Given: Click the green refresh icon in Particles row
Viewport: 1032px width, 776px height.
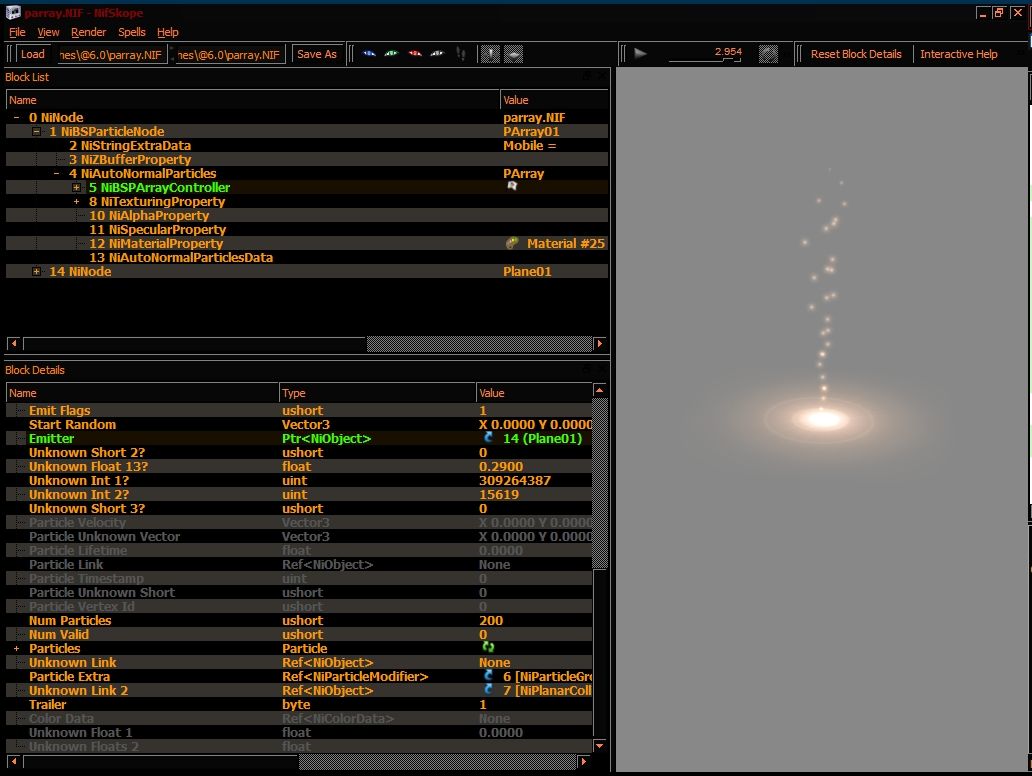Looking at the screenshot, I should click(488, 648).
